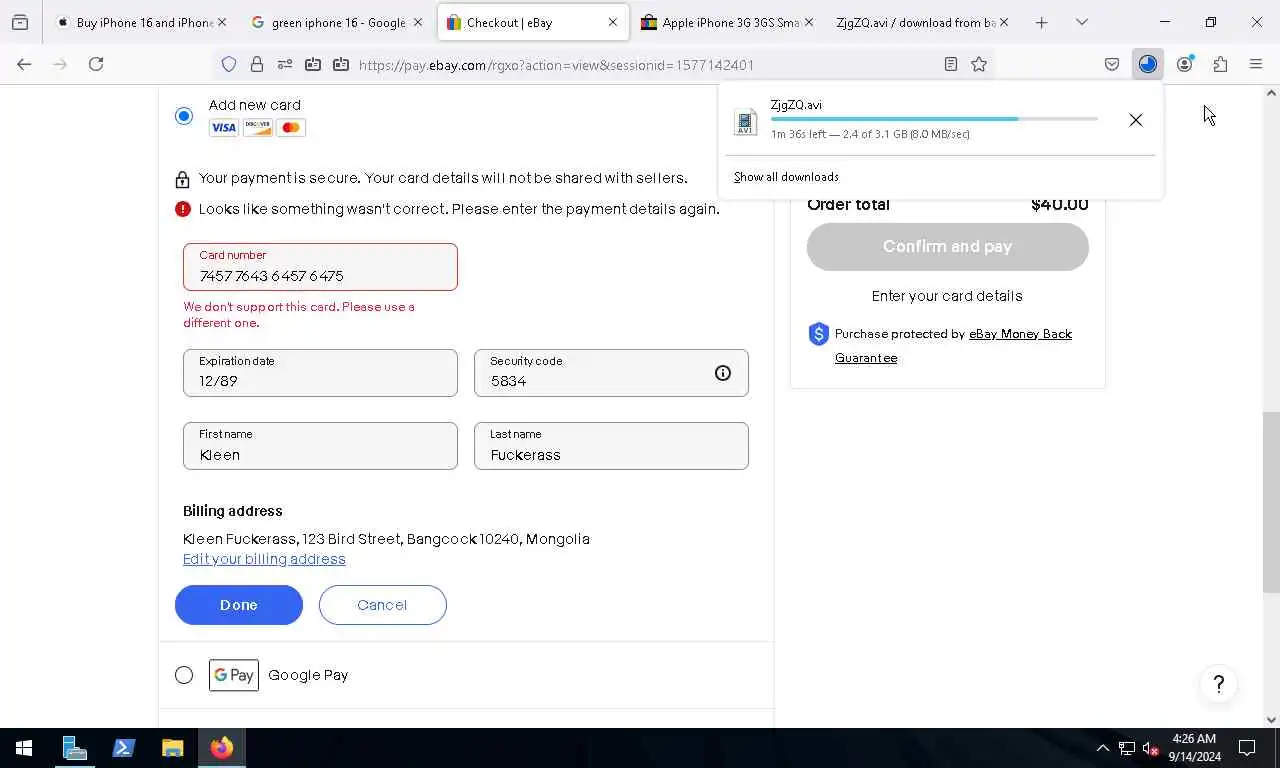1280x768 pixels.
Task: Open network tray icon
Action: [x=1126, y=748]
